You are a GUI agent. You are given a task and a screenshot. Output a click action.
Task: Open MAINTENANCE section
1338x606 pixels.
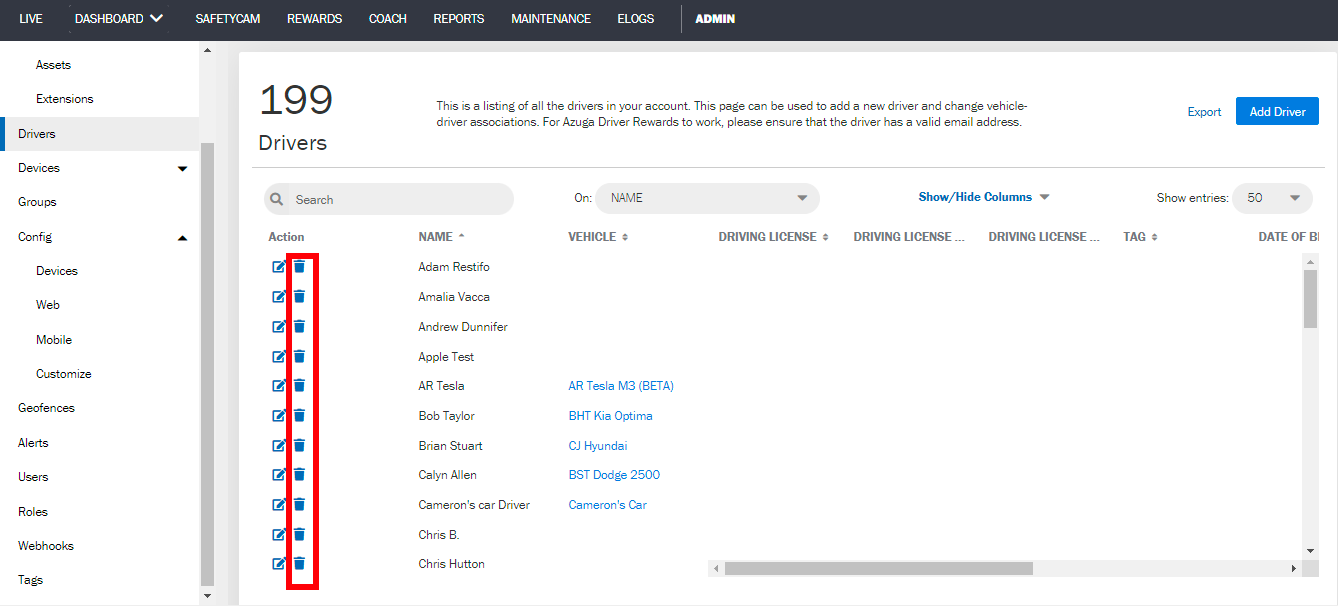click(551, 19)
